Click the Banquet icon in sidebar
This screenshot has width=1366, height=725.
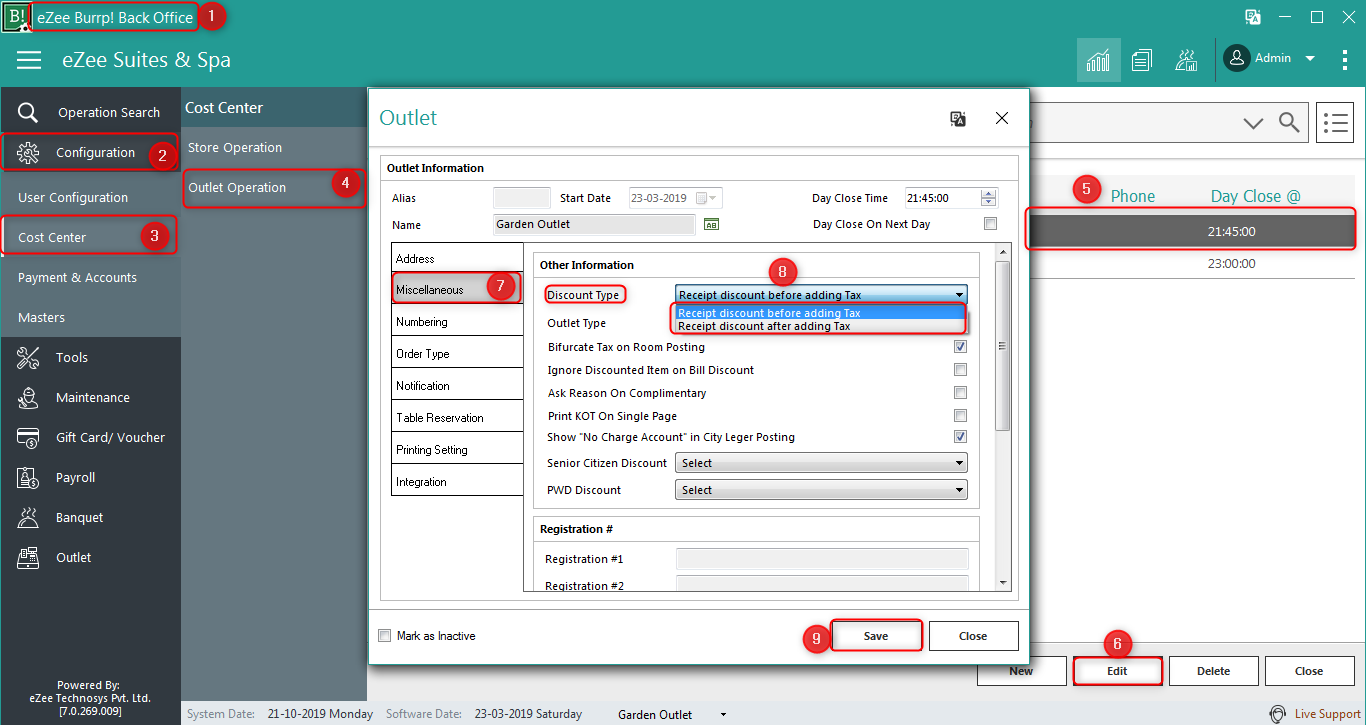pyautogui.click(x=28, y=517)
